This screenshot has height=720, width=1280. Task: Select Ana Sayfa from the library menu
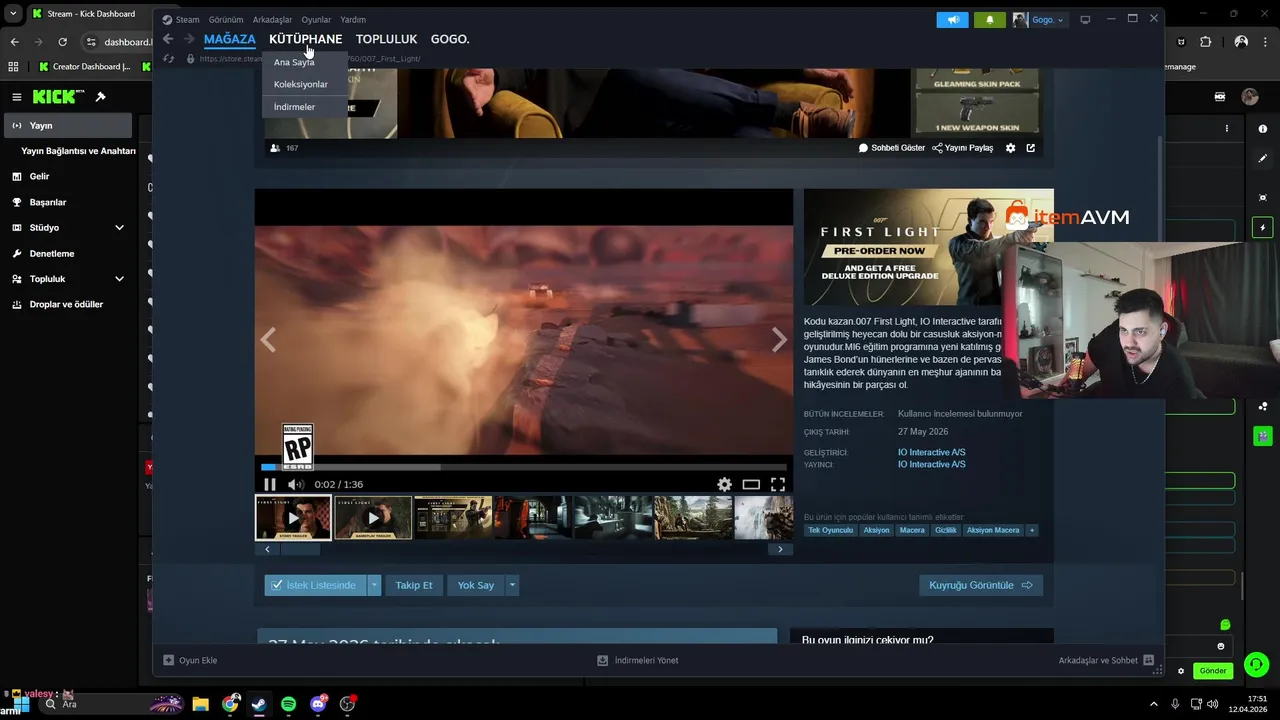(x=294, y=62)
